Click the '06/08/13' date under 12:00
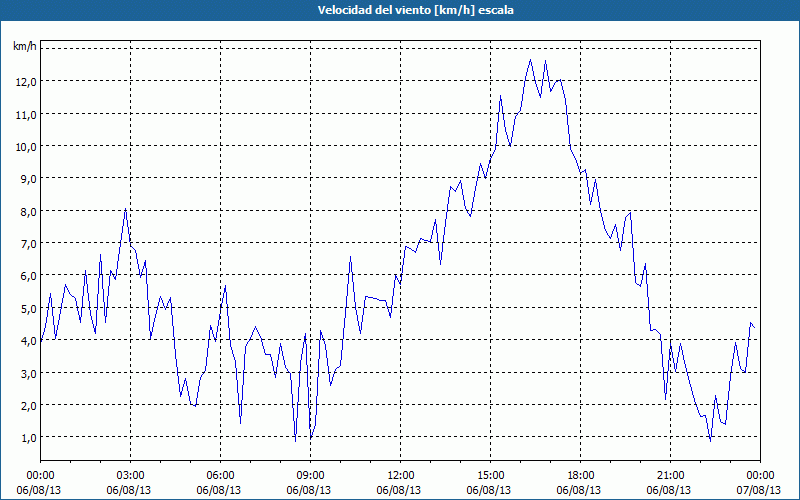The image size is (800, 500). click(x=398, y=490)
